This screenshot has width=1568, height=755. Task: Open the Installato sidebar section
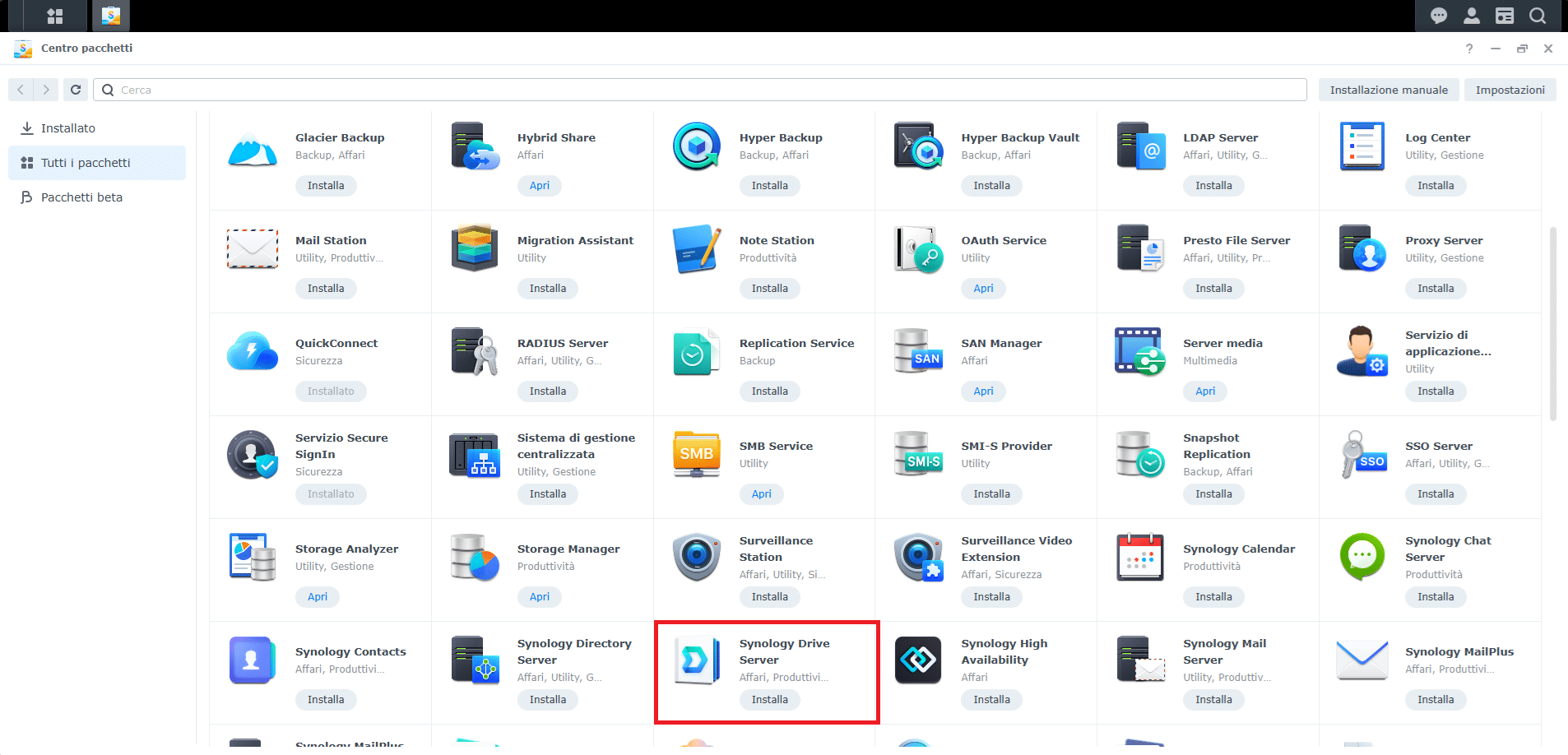point(97,128)
